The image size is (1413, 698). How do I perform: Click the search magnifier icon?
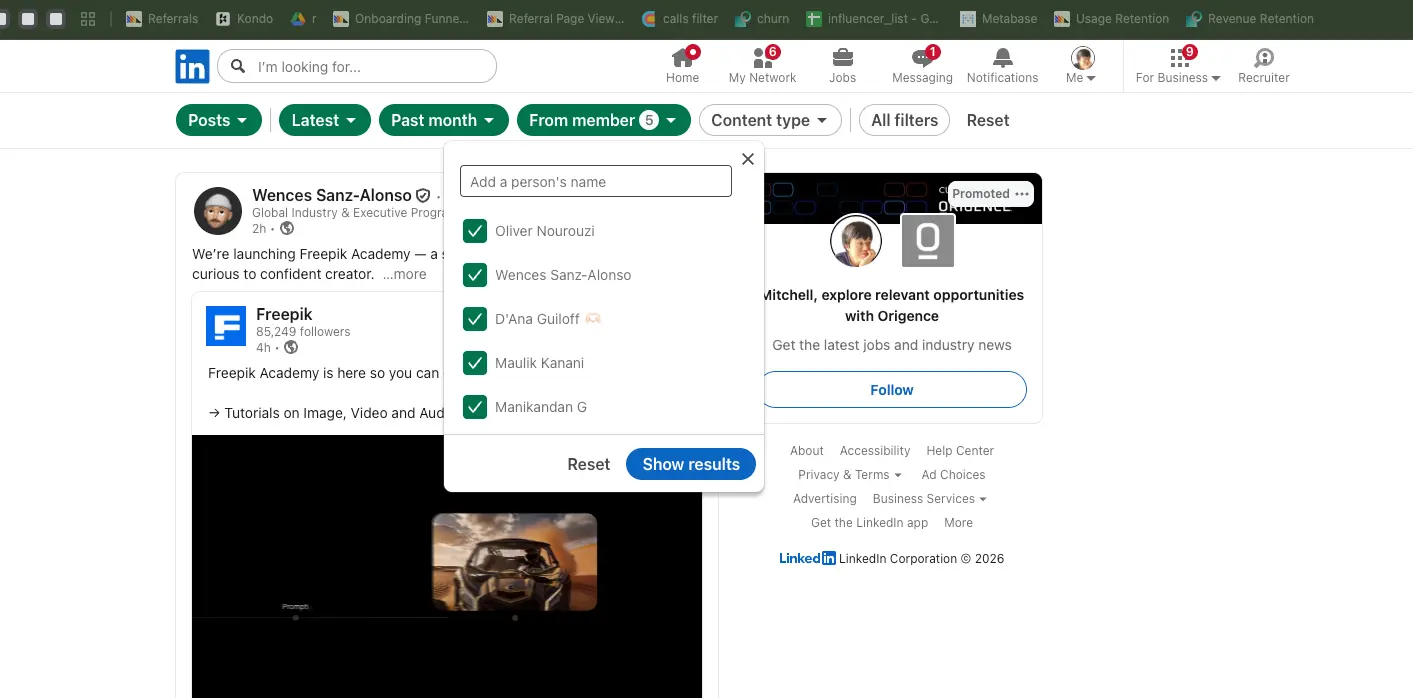coord(238,67)
